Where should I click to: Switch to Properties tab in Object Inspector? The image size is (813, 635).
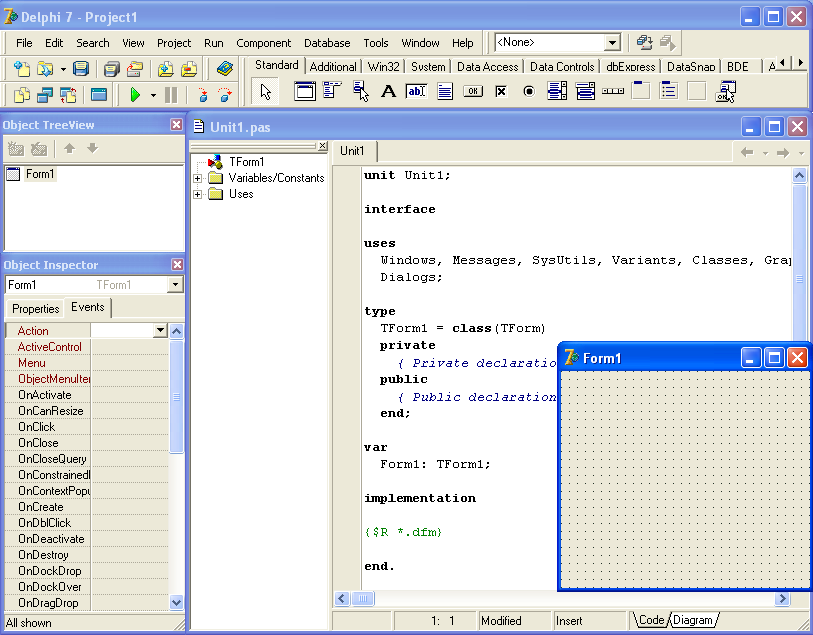click(x=35, y=309)
